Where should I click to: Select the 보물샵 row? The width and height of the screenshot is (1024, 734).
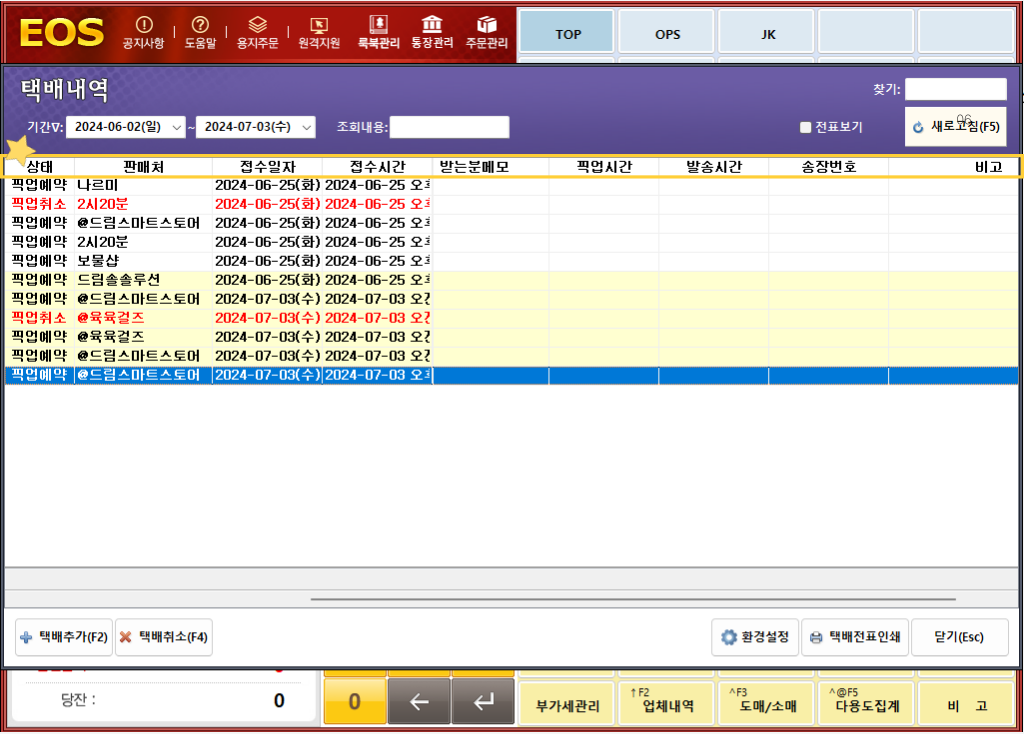point(511,261)
